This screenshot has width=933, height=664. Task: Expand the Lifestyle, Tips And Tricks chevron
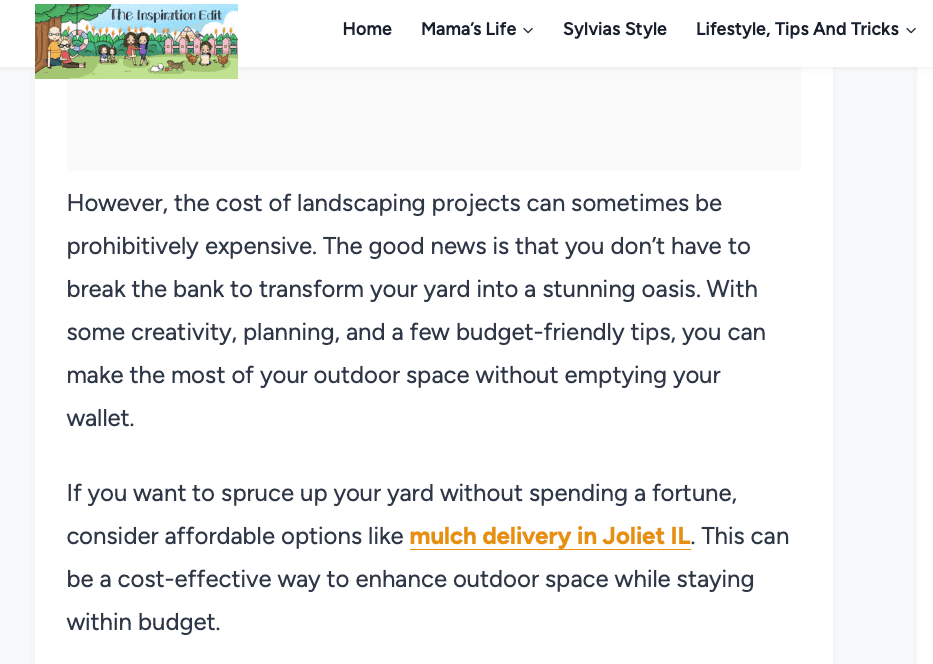tap(911, 30)
